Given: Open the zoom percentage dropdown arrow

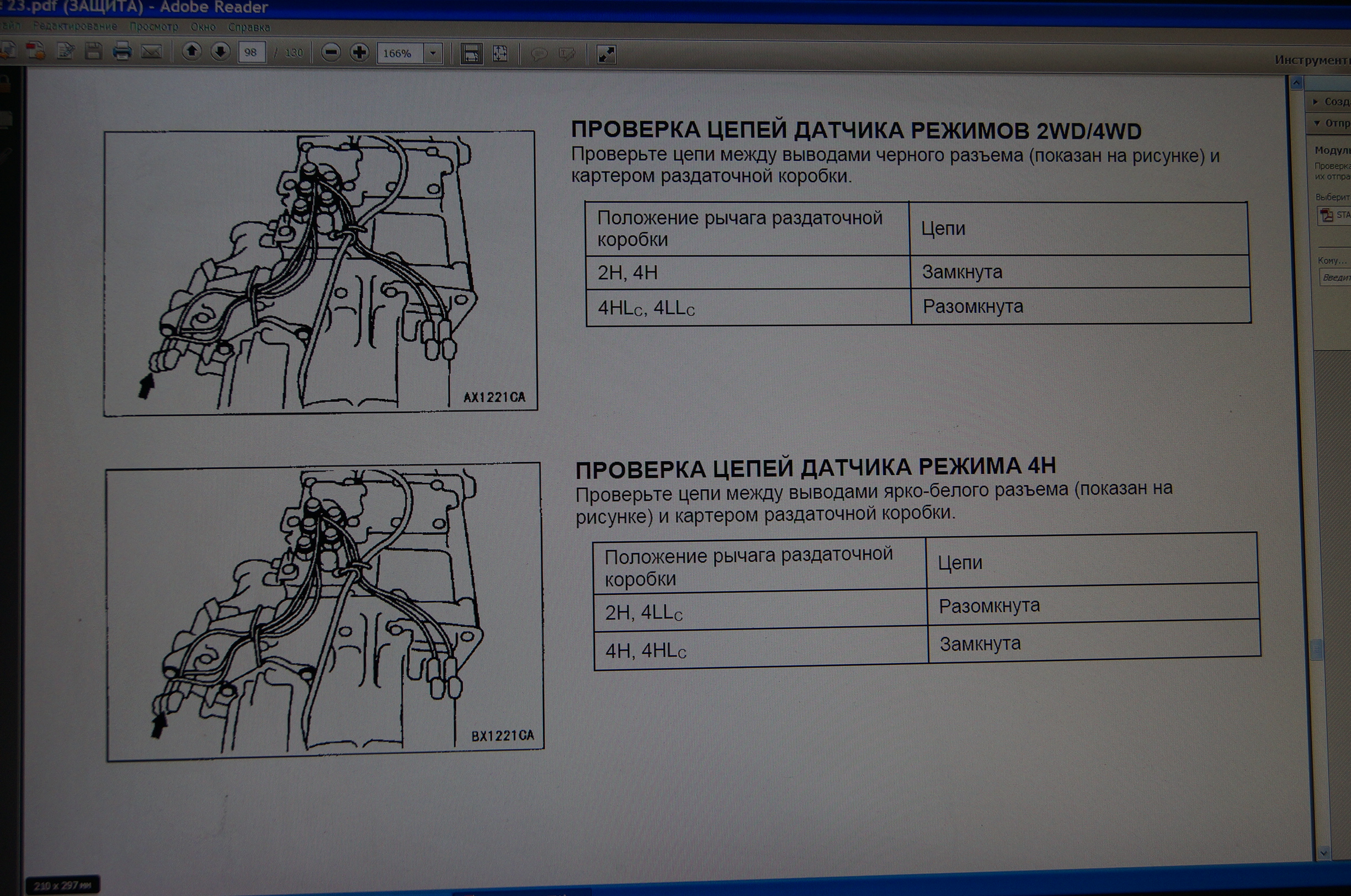Looking at the screenshot, I should click(433, 54).
